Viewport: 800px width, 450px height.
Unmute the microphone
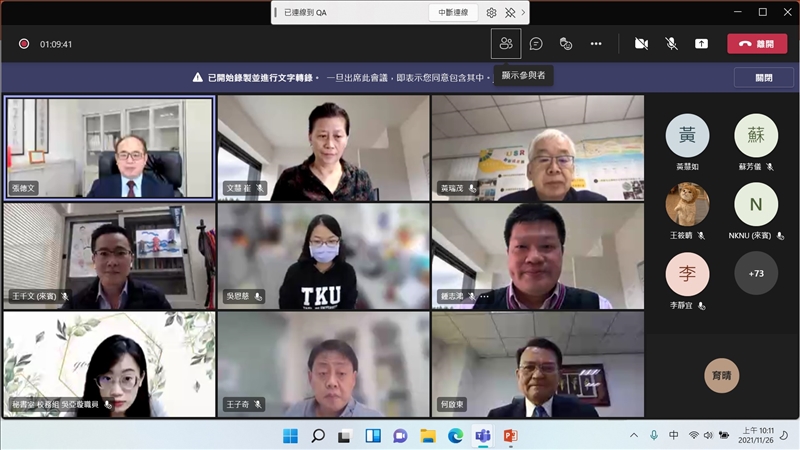(671, 44)
